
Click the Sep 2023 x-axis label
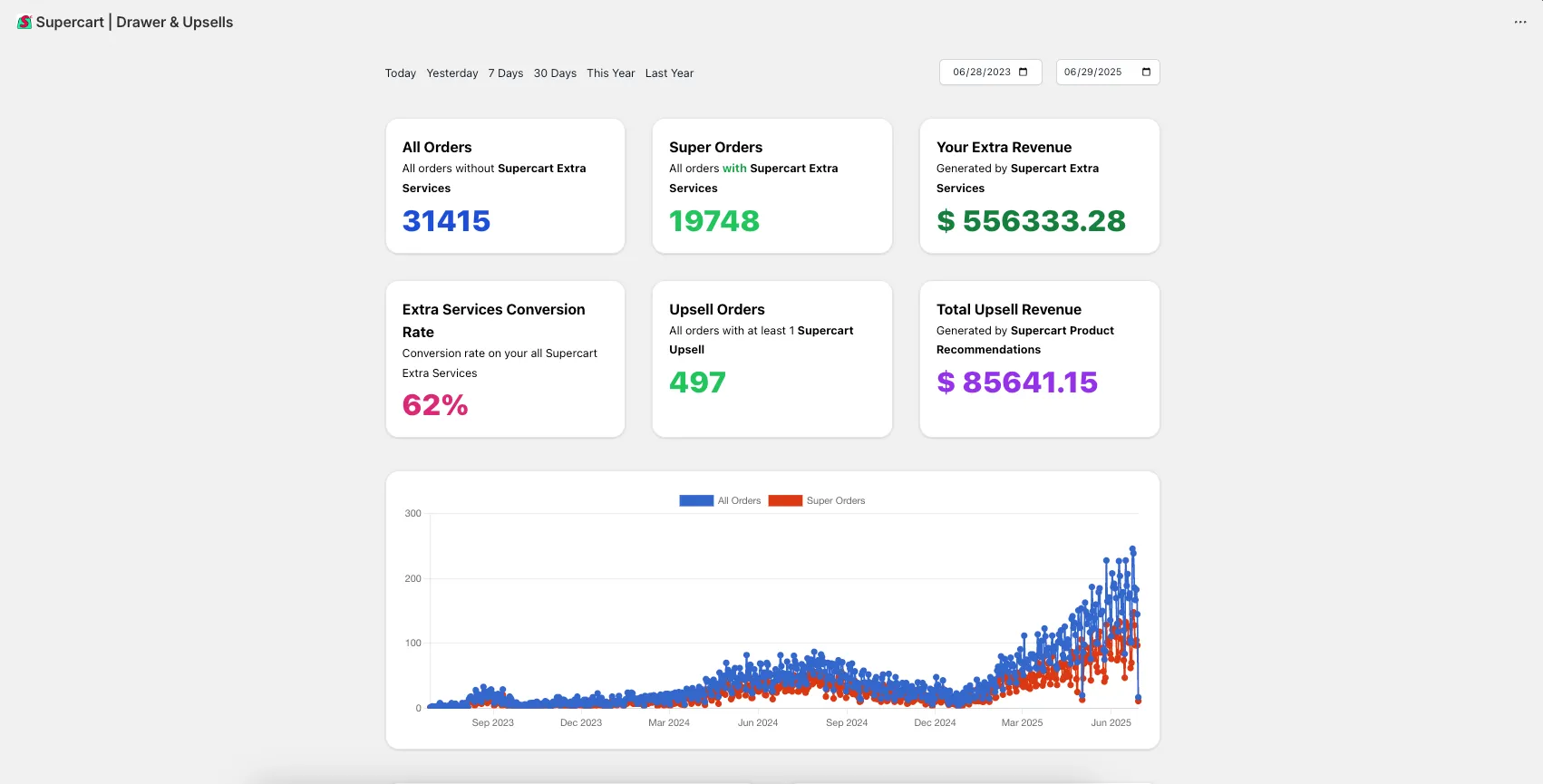pos(492,722)
